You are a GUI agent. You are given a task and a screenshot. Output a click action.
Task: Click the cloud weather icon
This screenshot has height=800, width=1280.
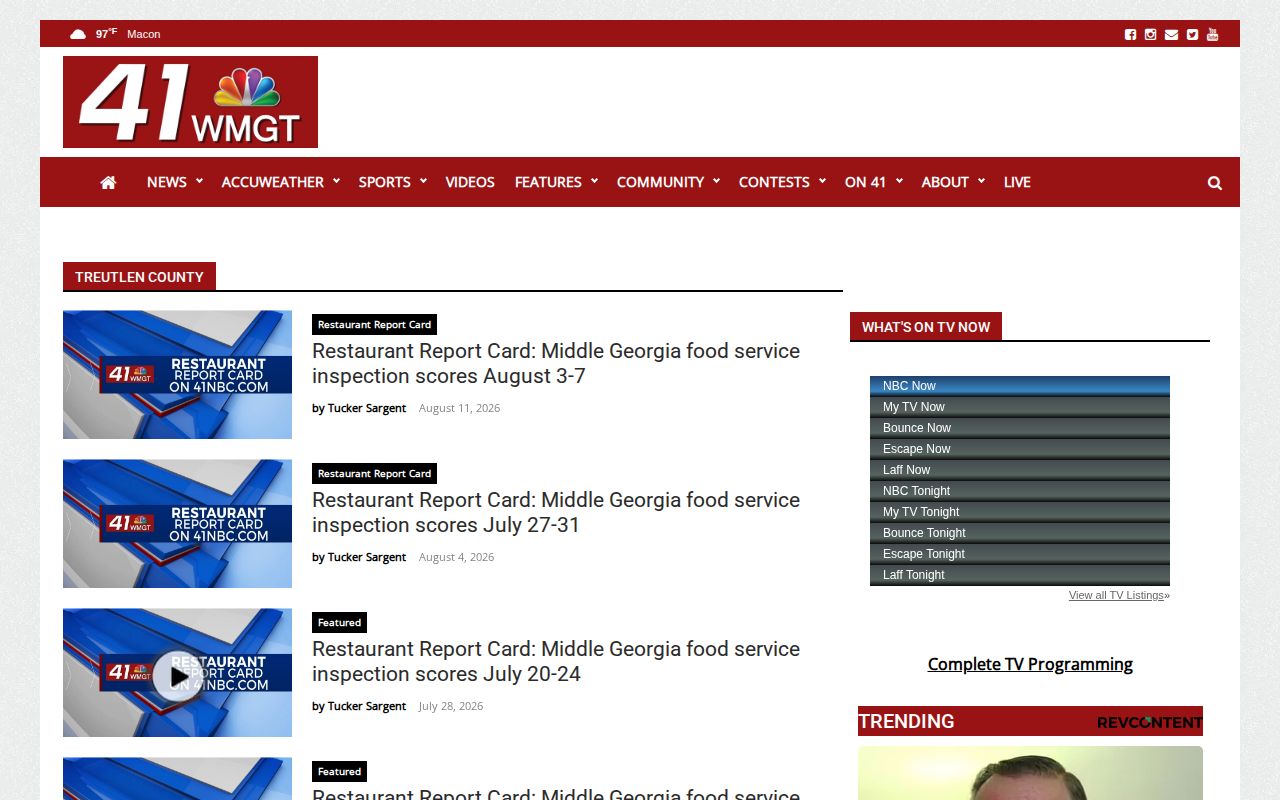[x=78, y=34]
